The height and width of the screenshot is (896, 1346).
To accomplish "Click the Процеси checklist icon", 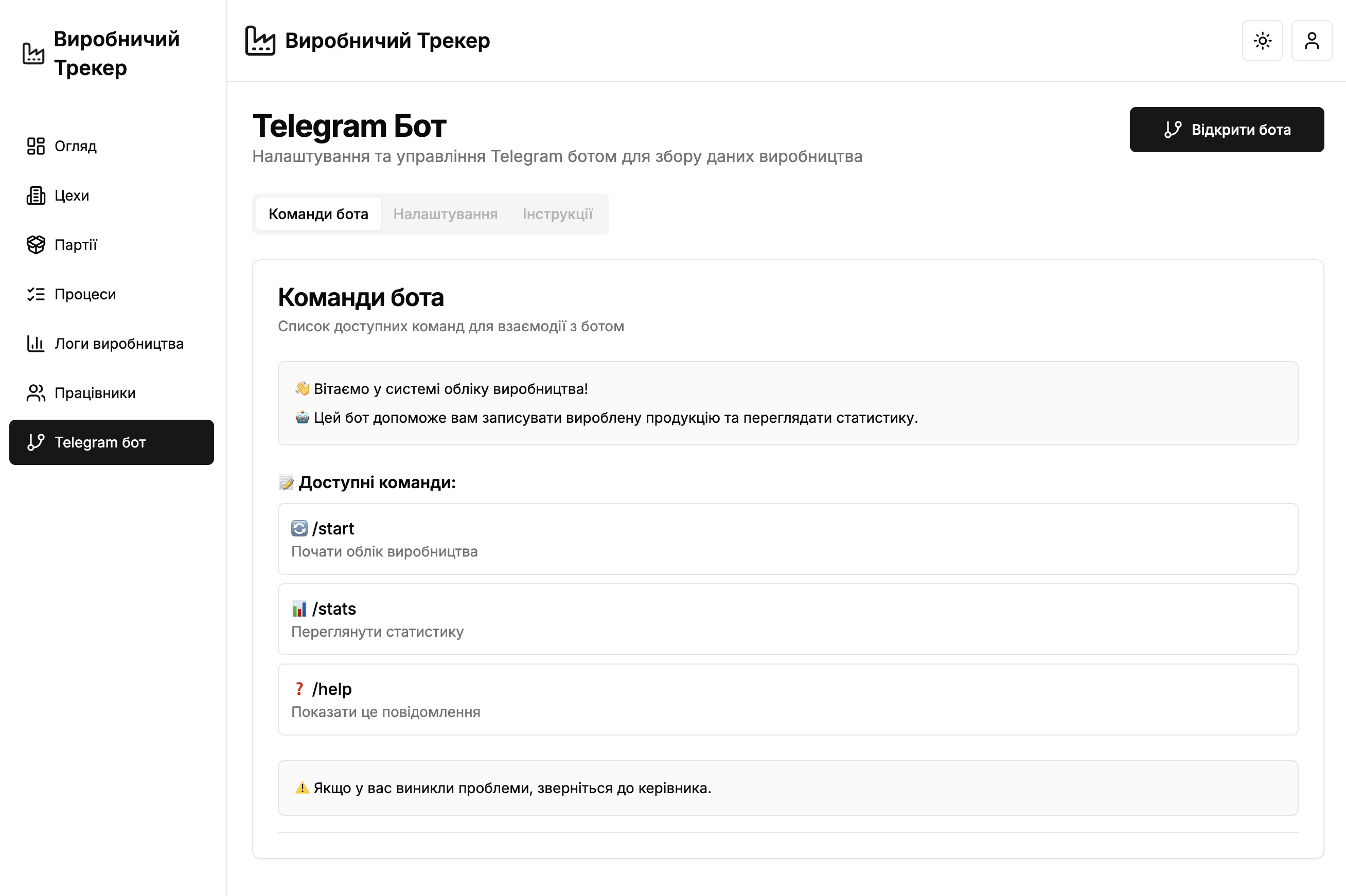I will (x=36, y=294).
